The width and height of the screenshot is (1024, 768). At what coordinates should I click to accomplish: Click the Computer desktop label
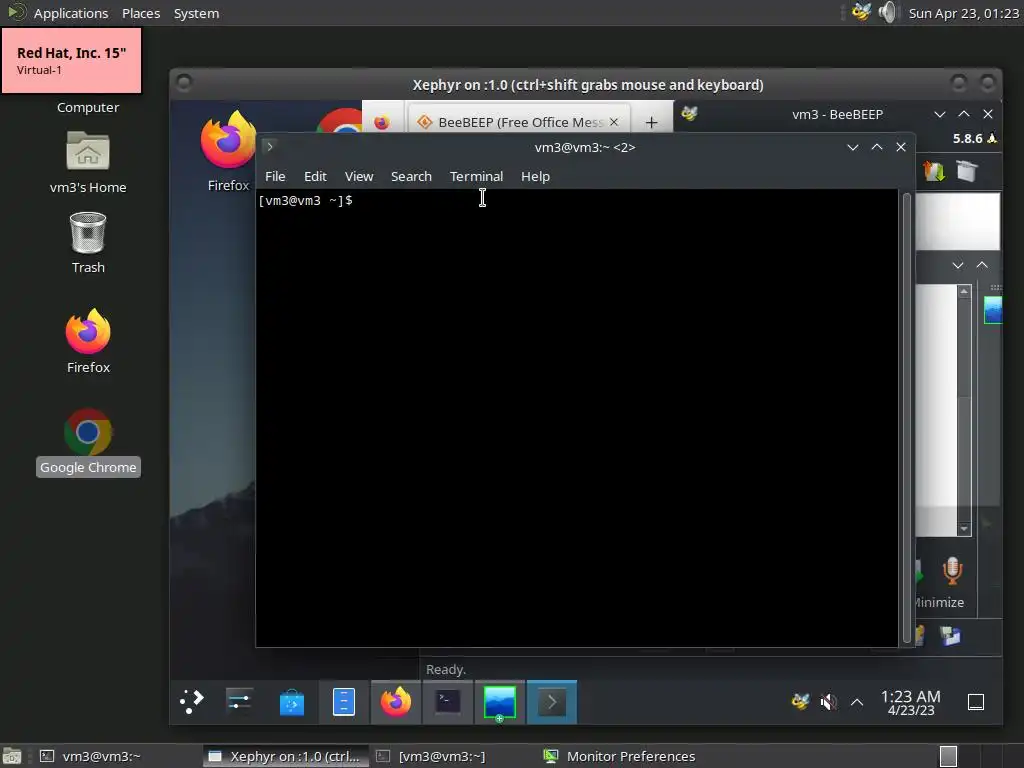pyautogui.click(x=88, y=107)
